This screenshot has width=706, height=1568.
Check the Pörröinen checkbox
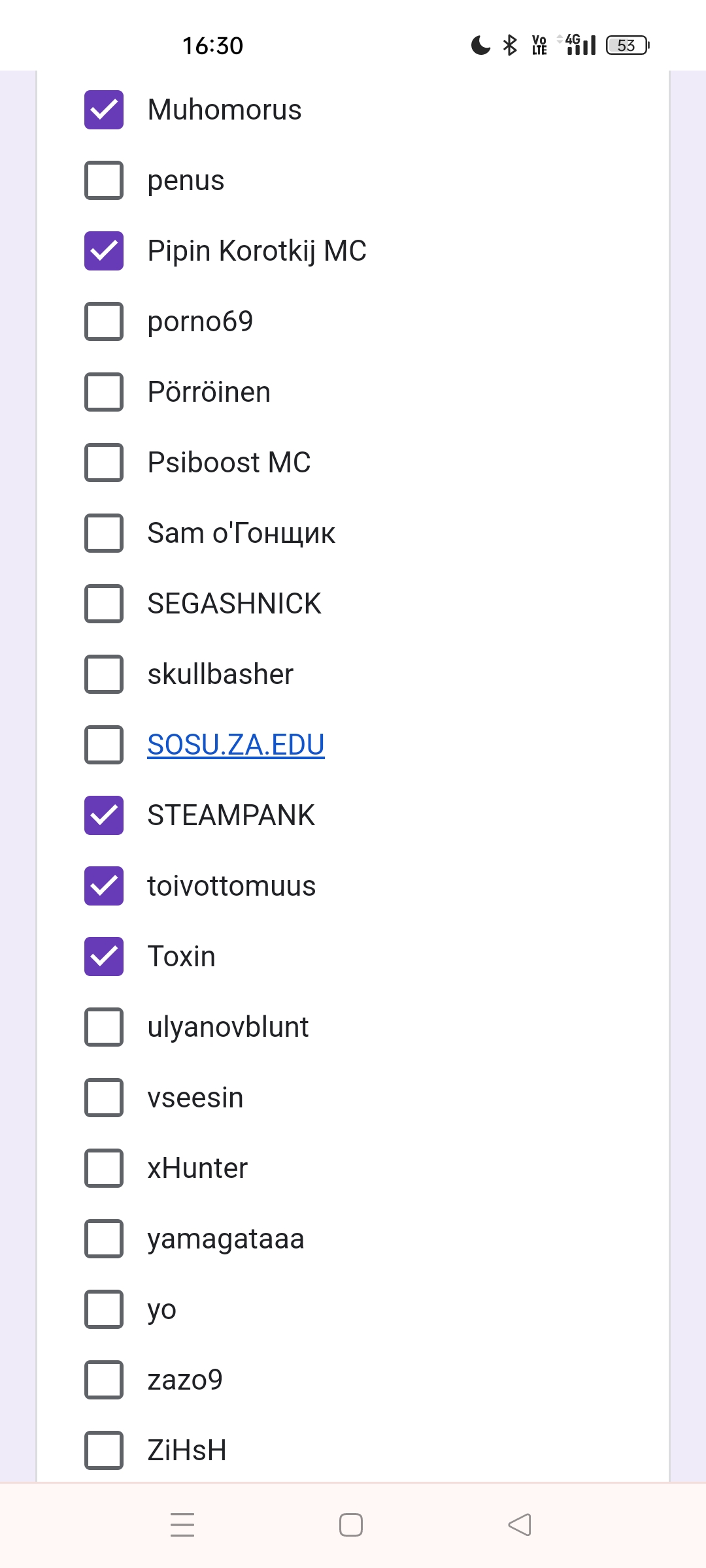point(104,392)
